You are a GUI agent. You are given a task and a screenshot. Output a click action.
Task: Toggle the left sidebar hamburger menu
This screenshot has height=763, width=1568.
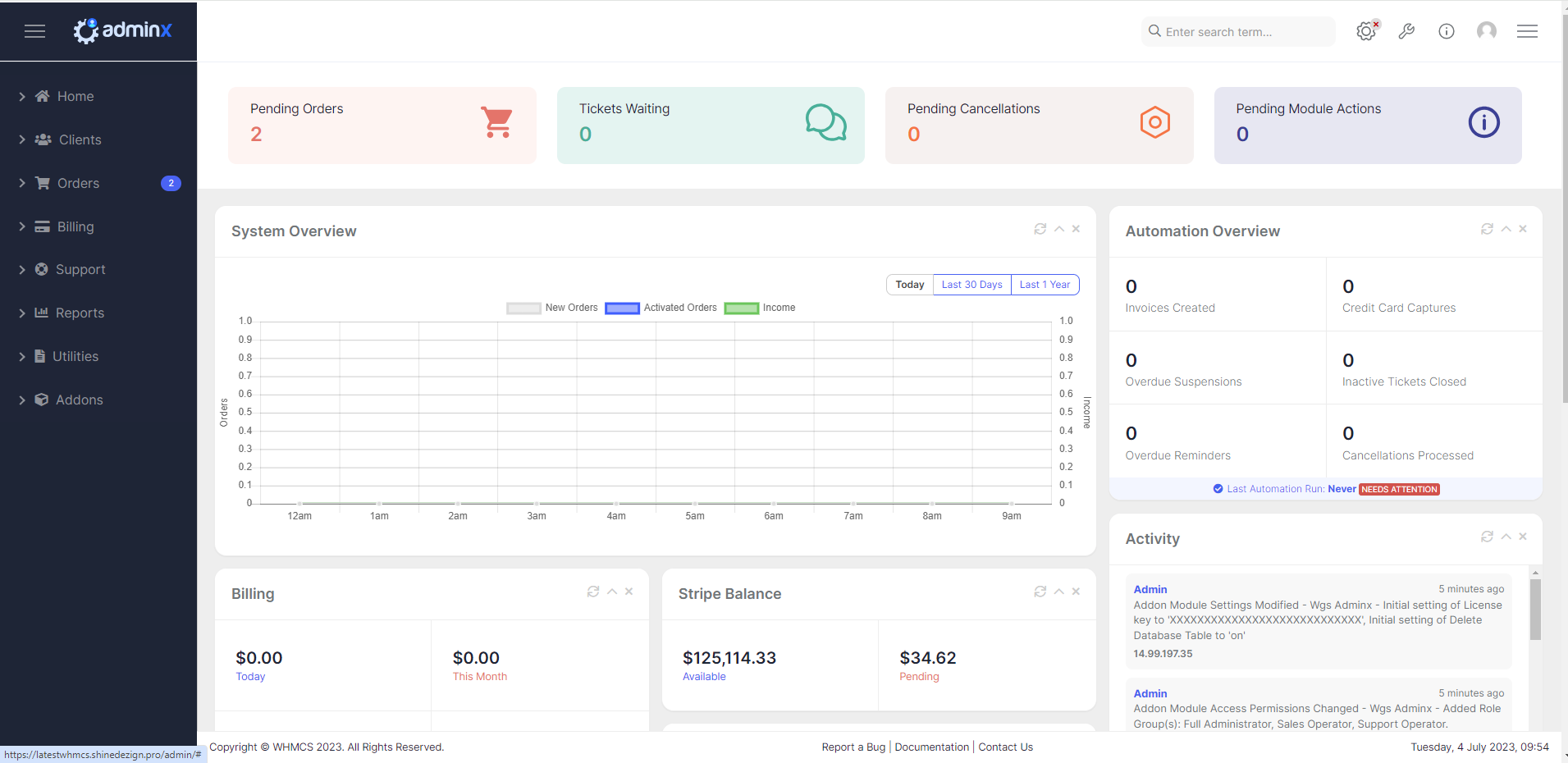pos(34,31)
